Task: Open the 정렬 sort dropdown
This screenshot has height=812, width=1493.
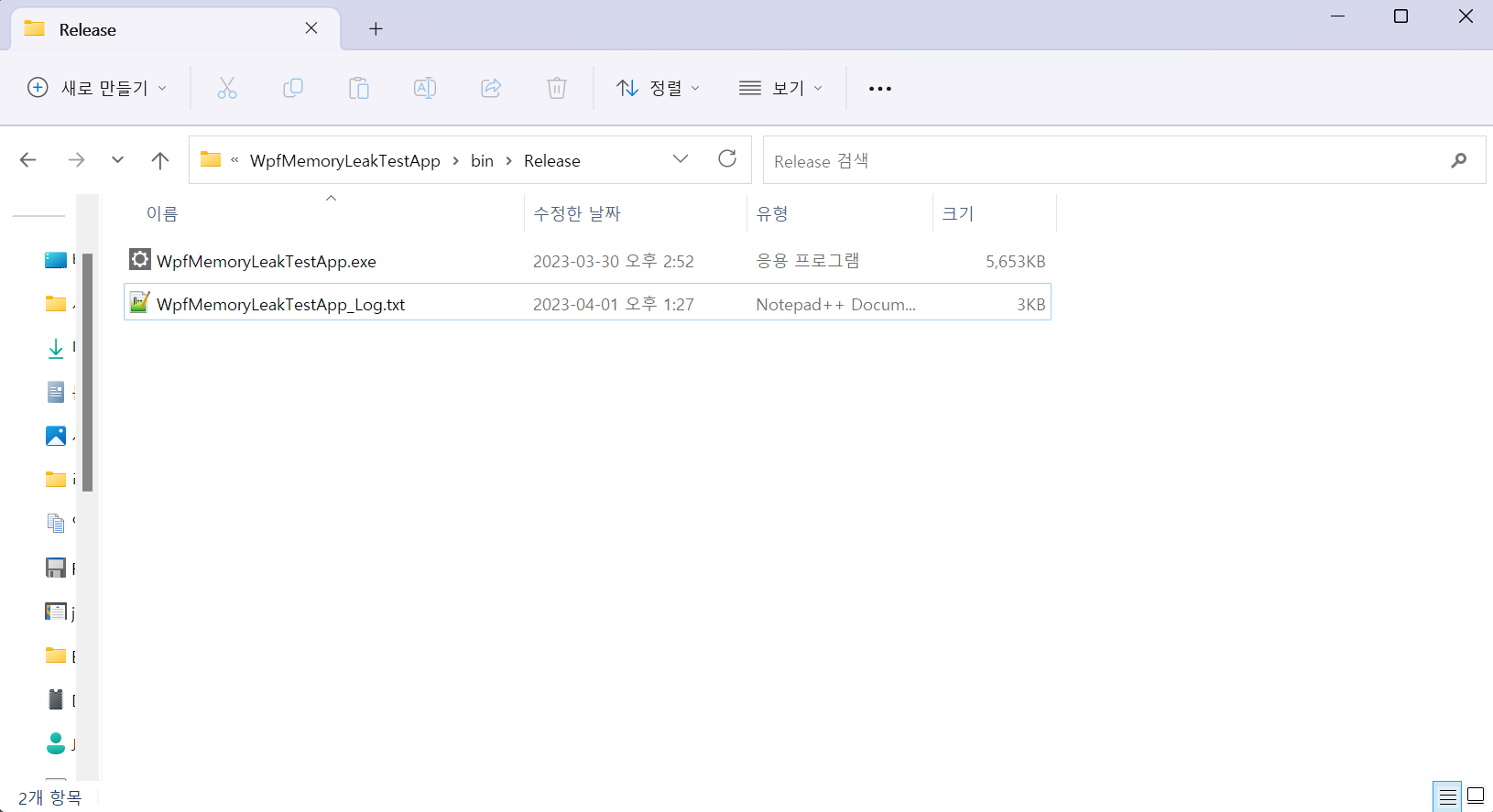Action: 658,88
